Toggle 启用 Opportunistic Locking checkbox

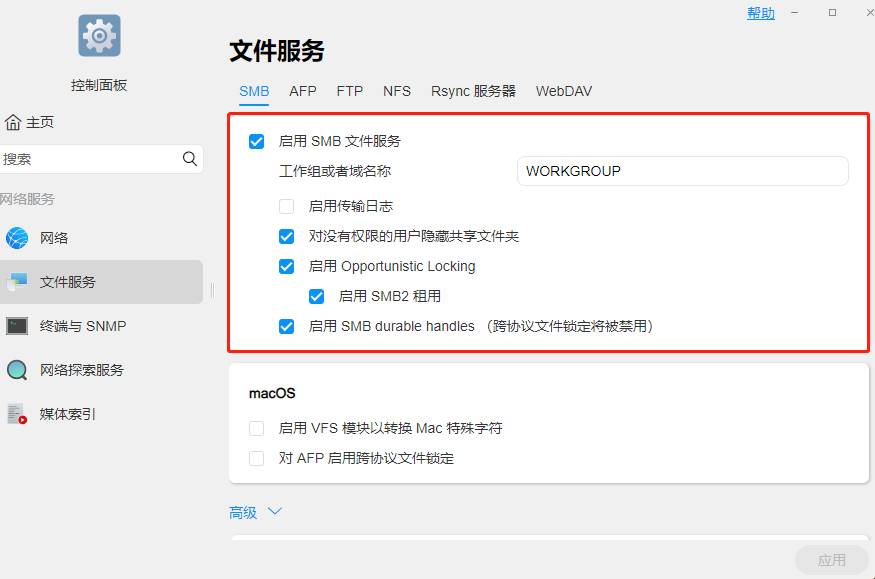[287, 267]
